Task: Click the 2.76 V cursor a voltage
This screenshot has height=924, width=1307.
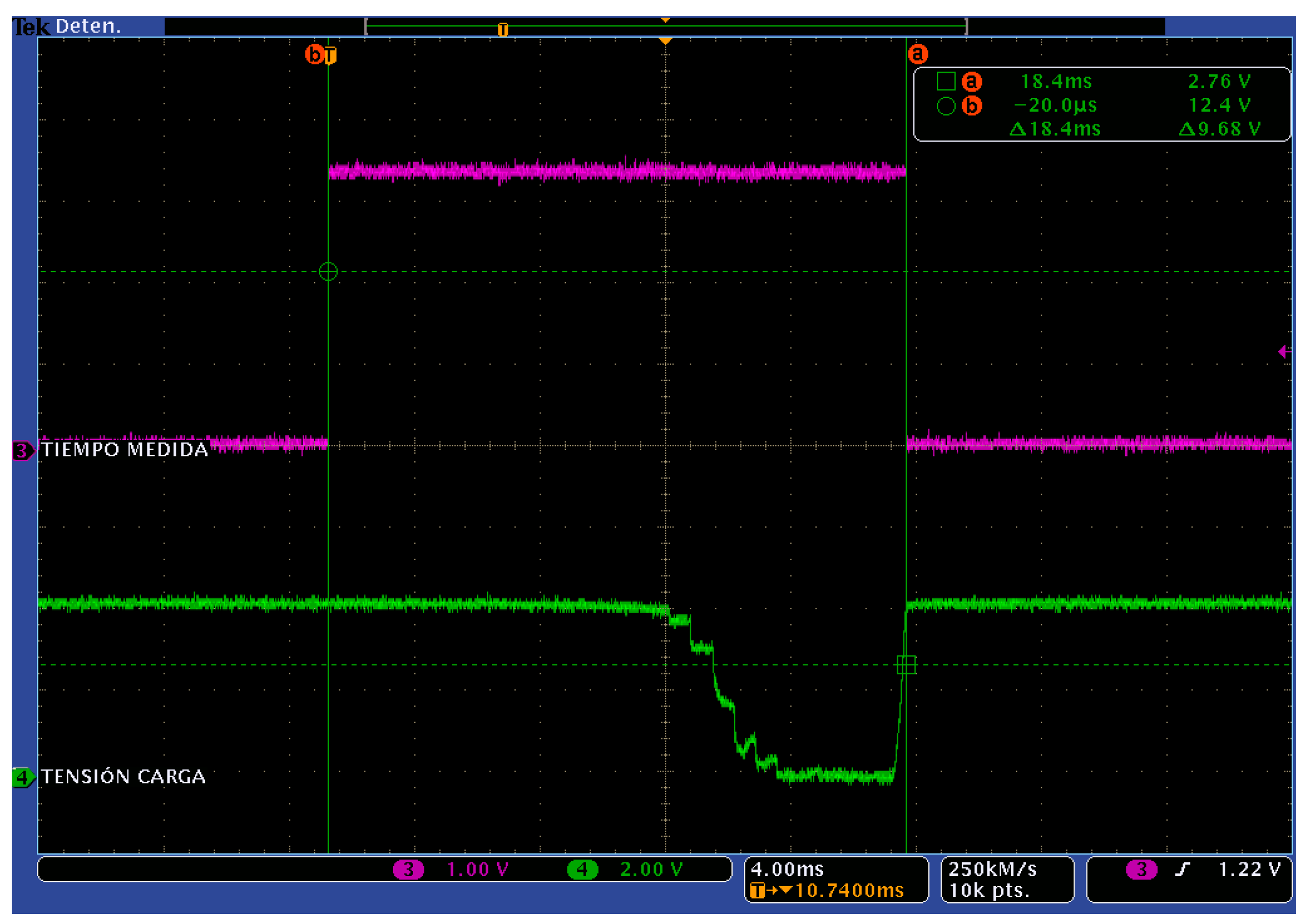Action: (x=1219, y=81)
